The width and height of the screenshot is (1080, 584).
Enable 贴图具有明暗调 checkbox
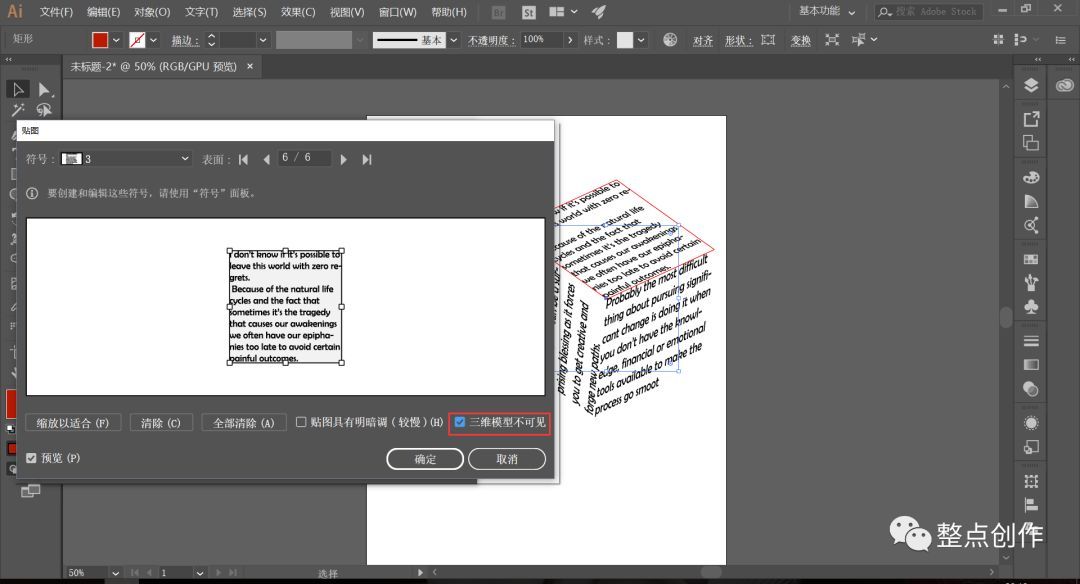301,422
